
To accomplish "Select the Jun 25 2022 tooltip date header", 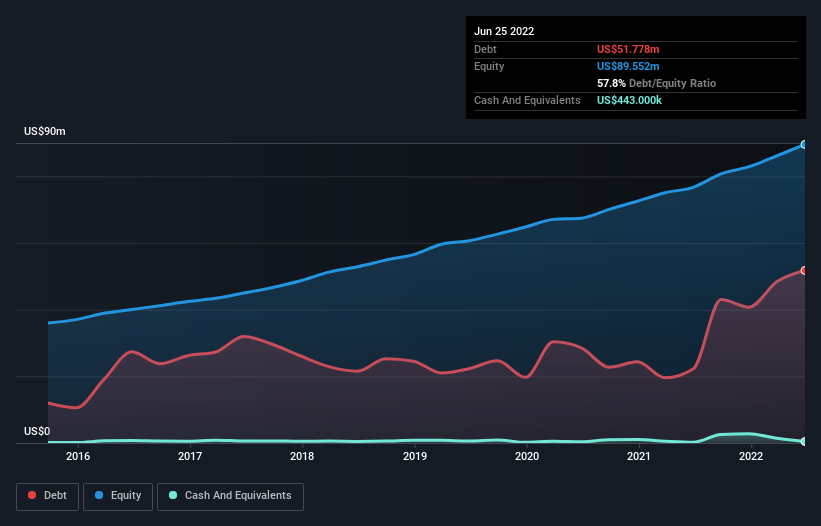I will tap(504, 31).
